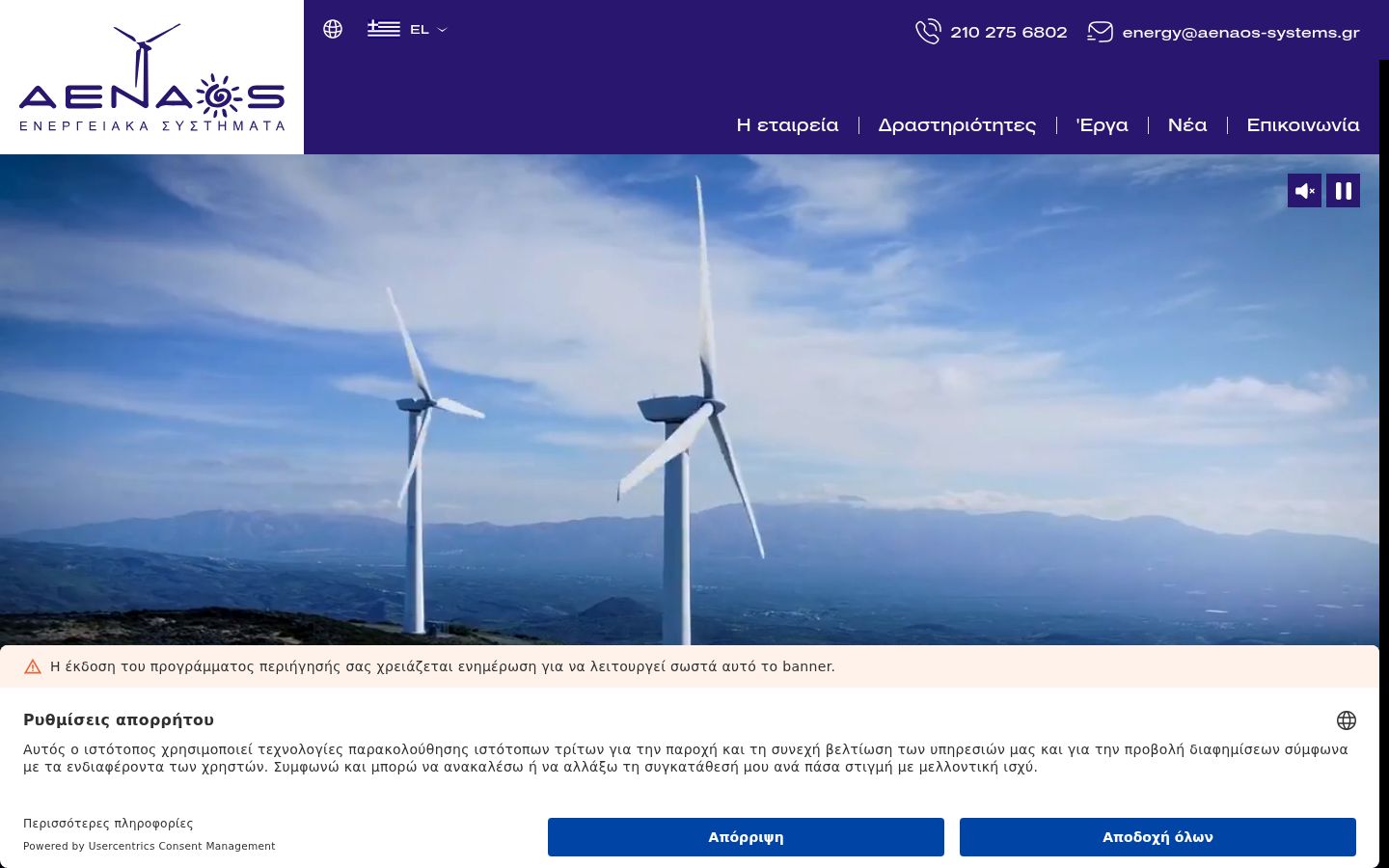Click the phone handset icon
This screenshot has width=1389, height=868.
tap(928, 32)
